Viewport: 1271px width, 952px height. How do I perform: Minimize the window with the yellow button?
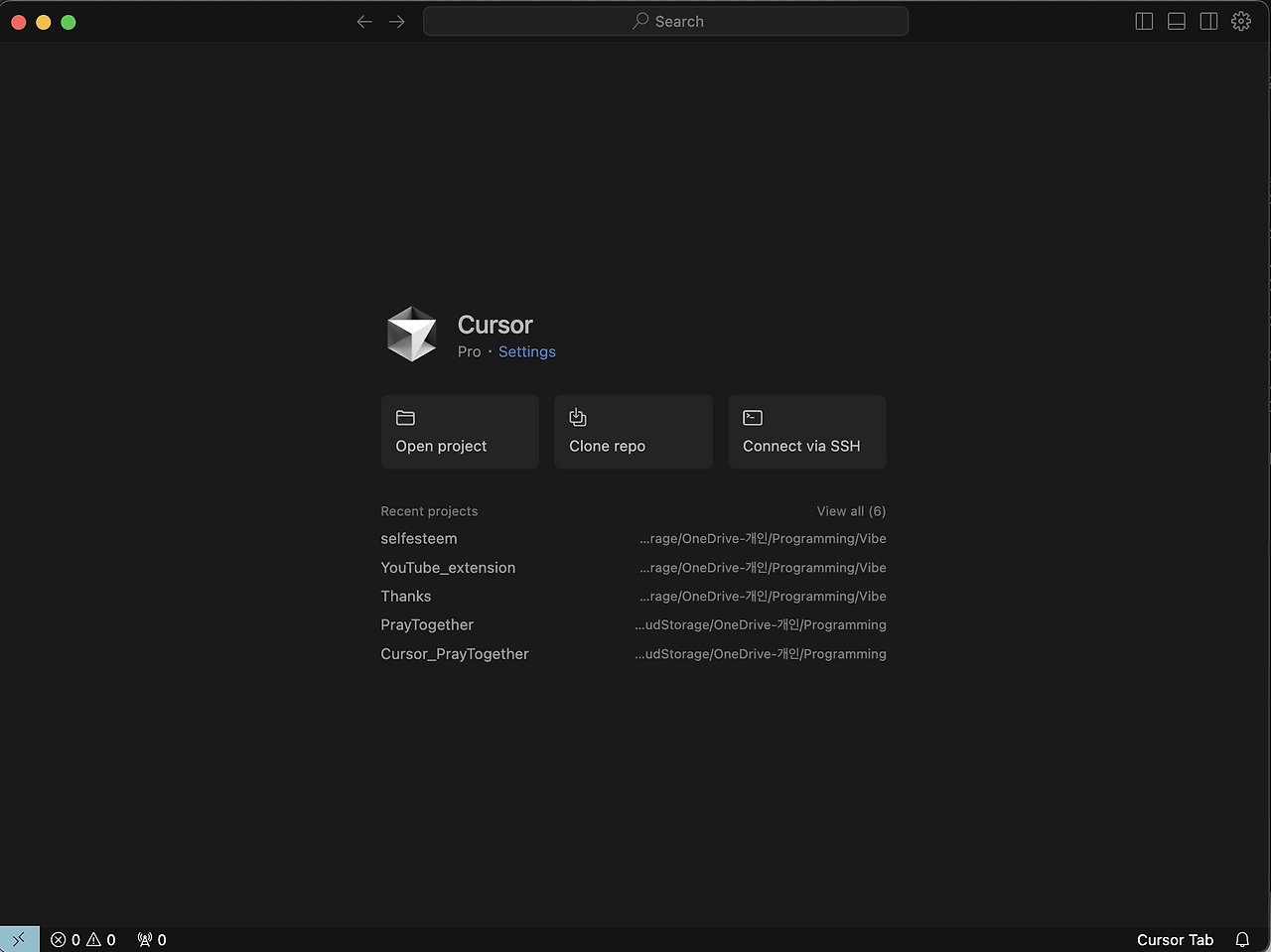click(44, 22)
